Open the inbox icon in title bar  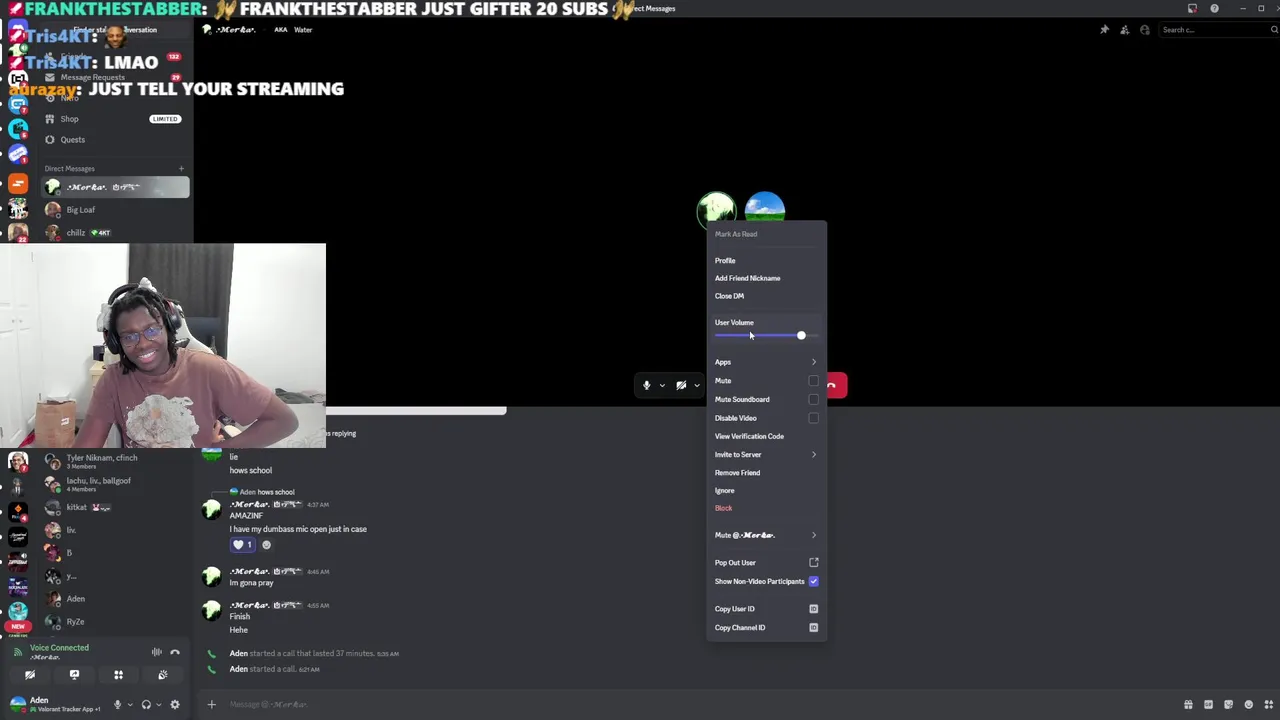(1192, 8)
